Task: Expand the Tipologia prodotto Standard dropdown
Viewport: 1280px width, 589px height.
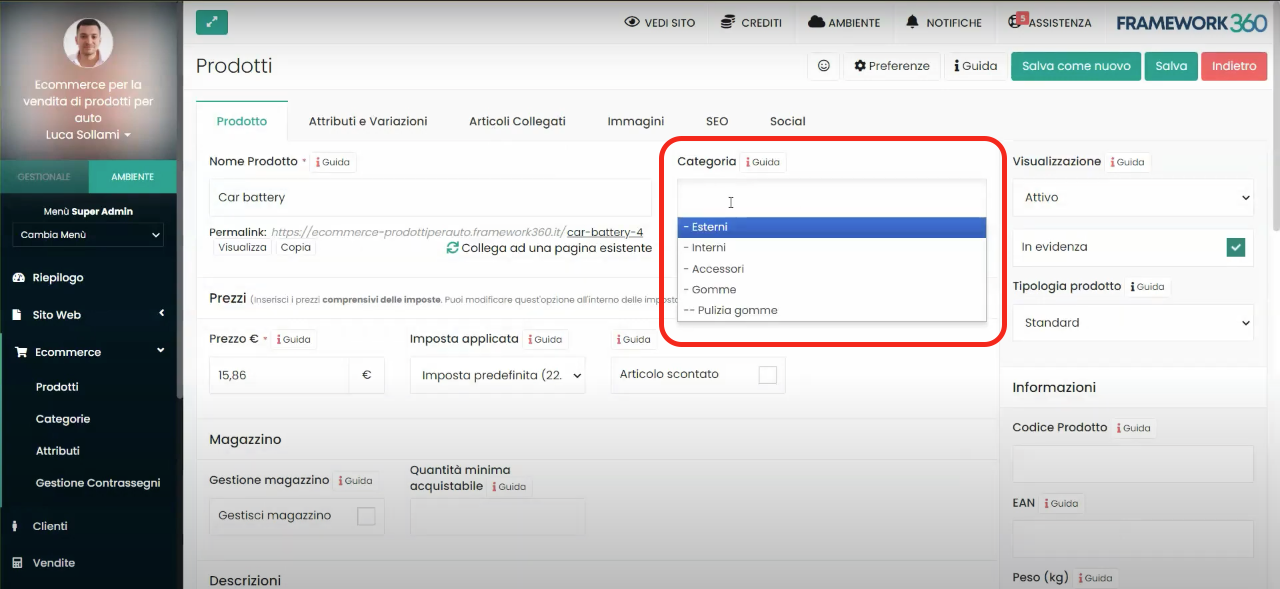Action: [1133, 323]
